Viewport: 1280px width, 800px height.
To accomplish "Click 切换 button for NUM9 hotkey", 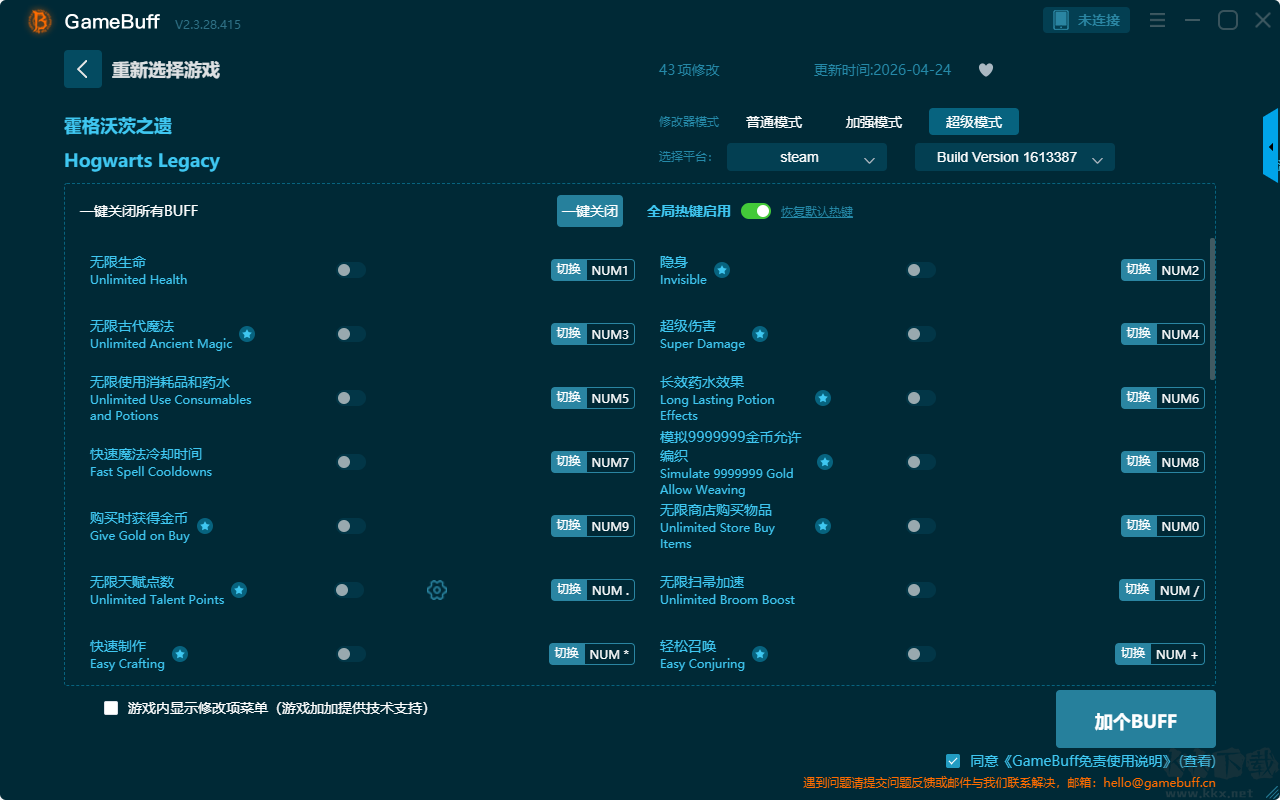I will coord(569,526).
